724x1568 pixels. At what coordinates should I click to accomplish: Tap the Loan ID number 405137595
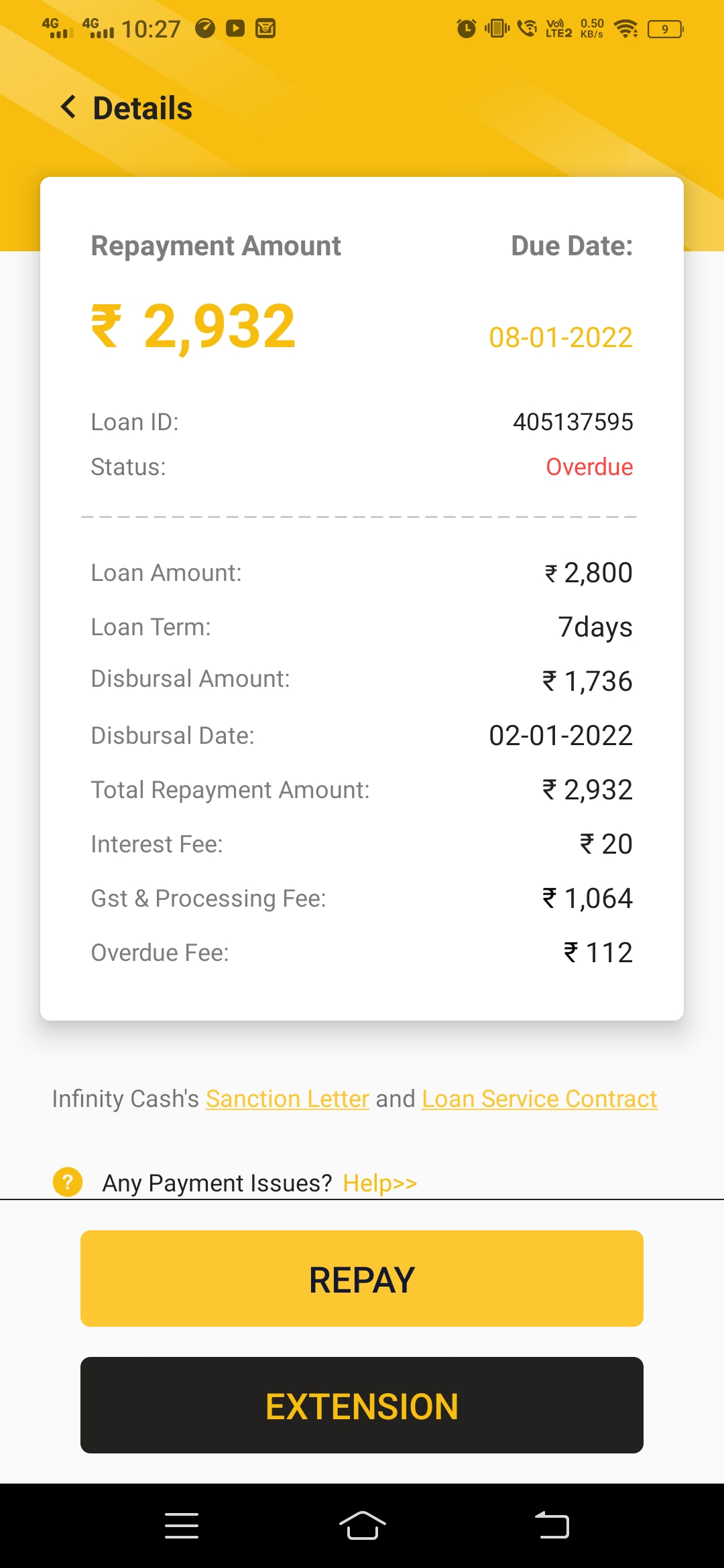point(573,422)
